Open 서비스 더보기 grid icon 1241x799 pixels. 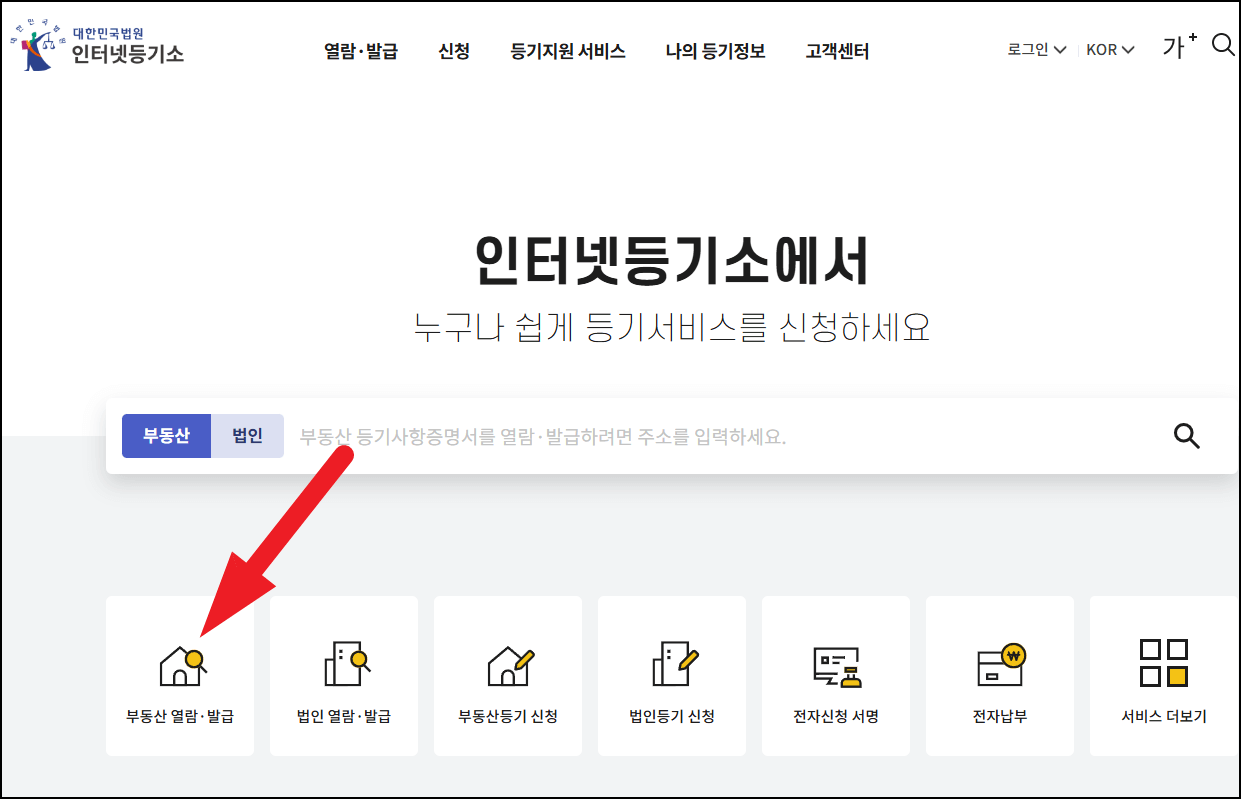coord(1164,663)
